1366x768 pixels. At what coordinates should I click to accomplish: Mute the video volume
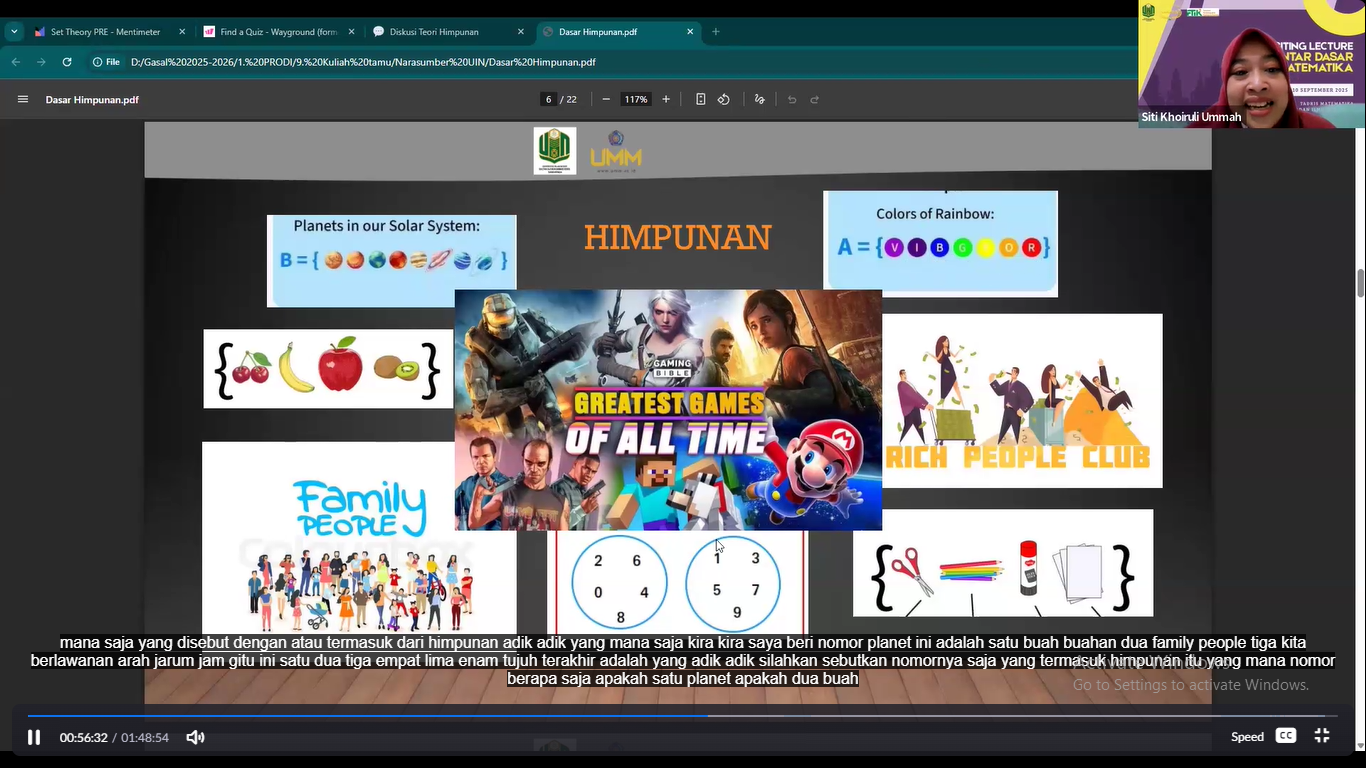pyautogui.click(x=195, y=737)
